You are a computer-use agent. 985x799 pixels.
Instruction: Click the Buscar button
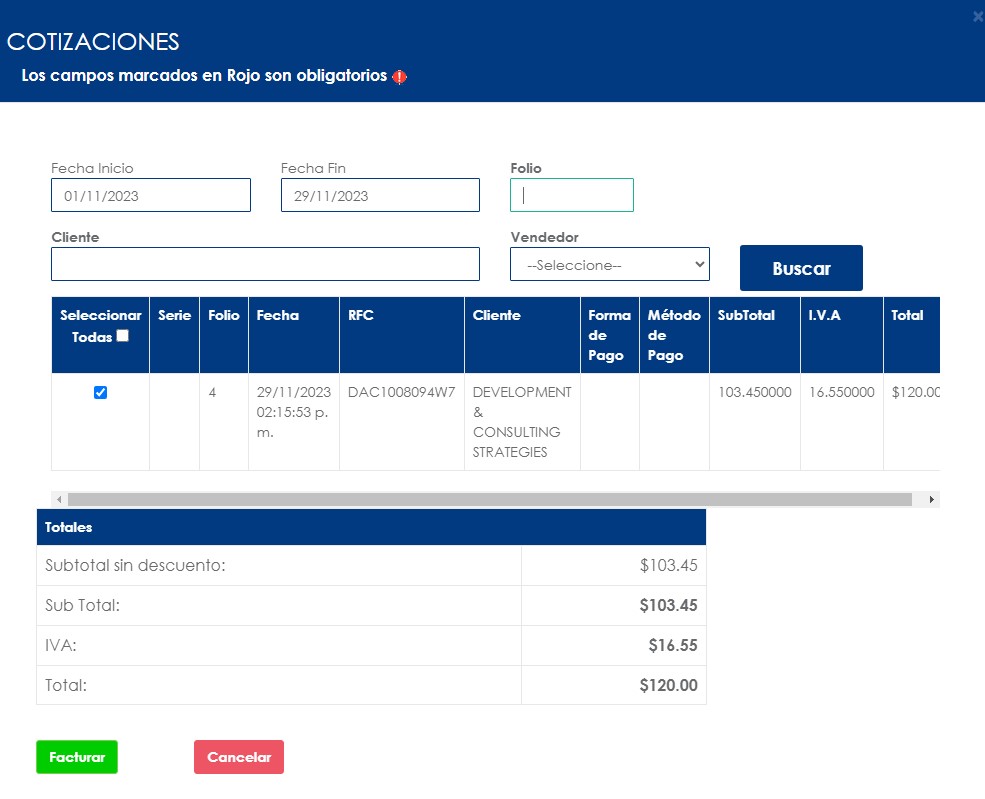click(801, 268)
